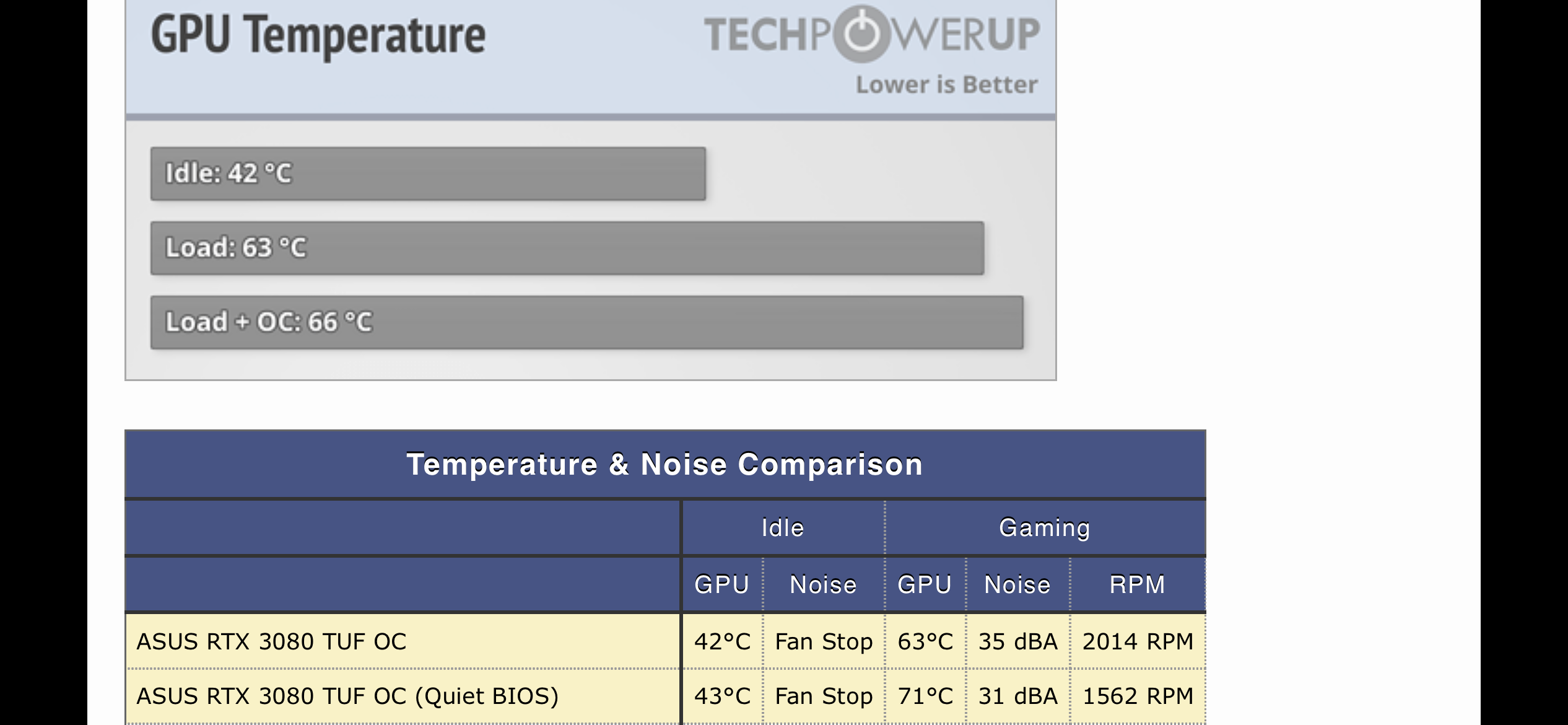Click the Load: 63 °C bar
The image size is (1568, 725).
567,248
